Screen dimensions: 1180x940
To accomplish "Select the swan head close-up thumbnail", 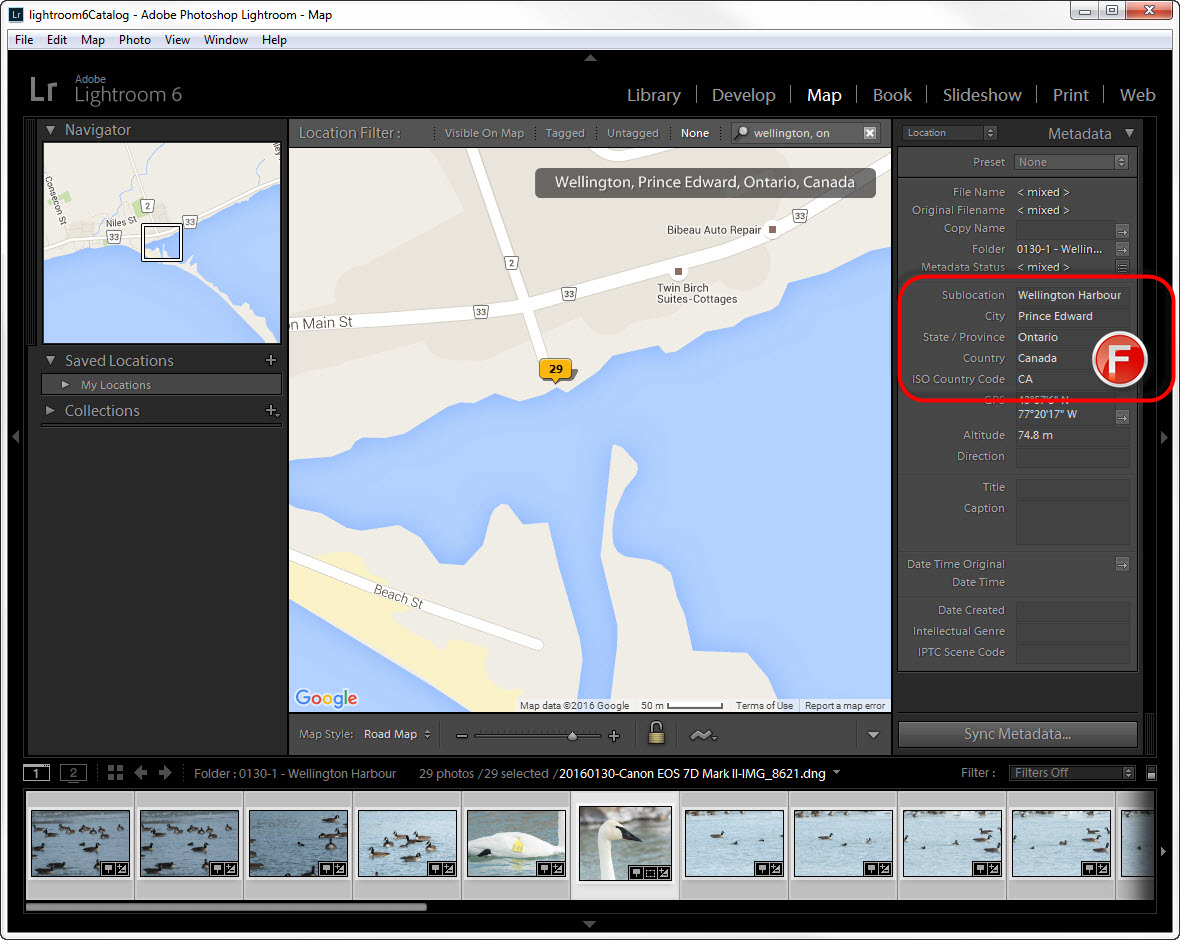I will (625, 843).
